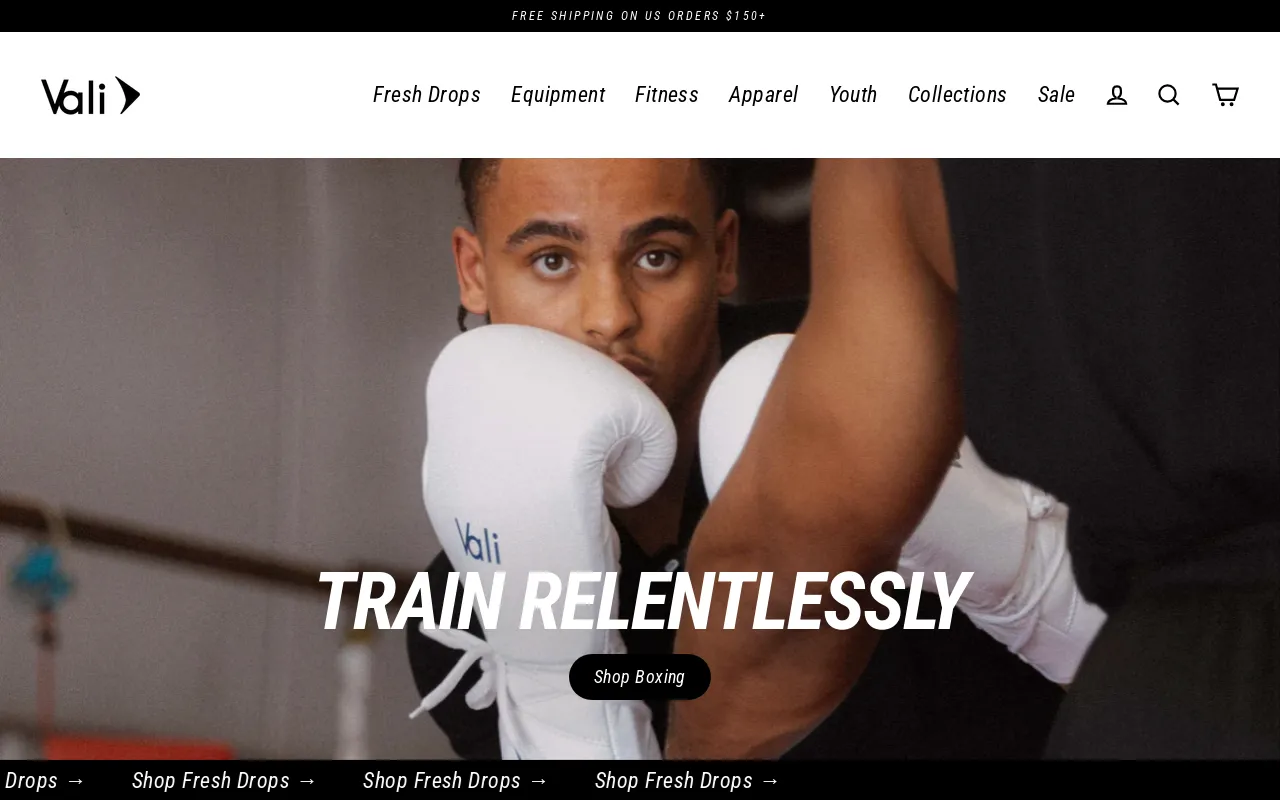Click the free shipping announcement bar
Image resolution: width=1280 pixels, height=800 pixels.
(640, 16)
